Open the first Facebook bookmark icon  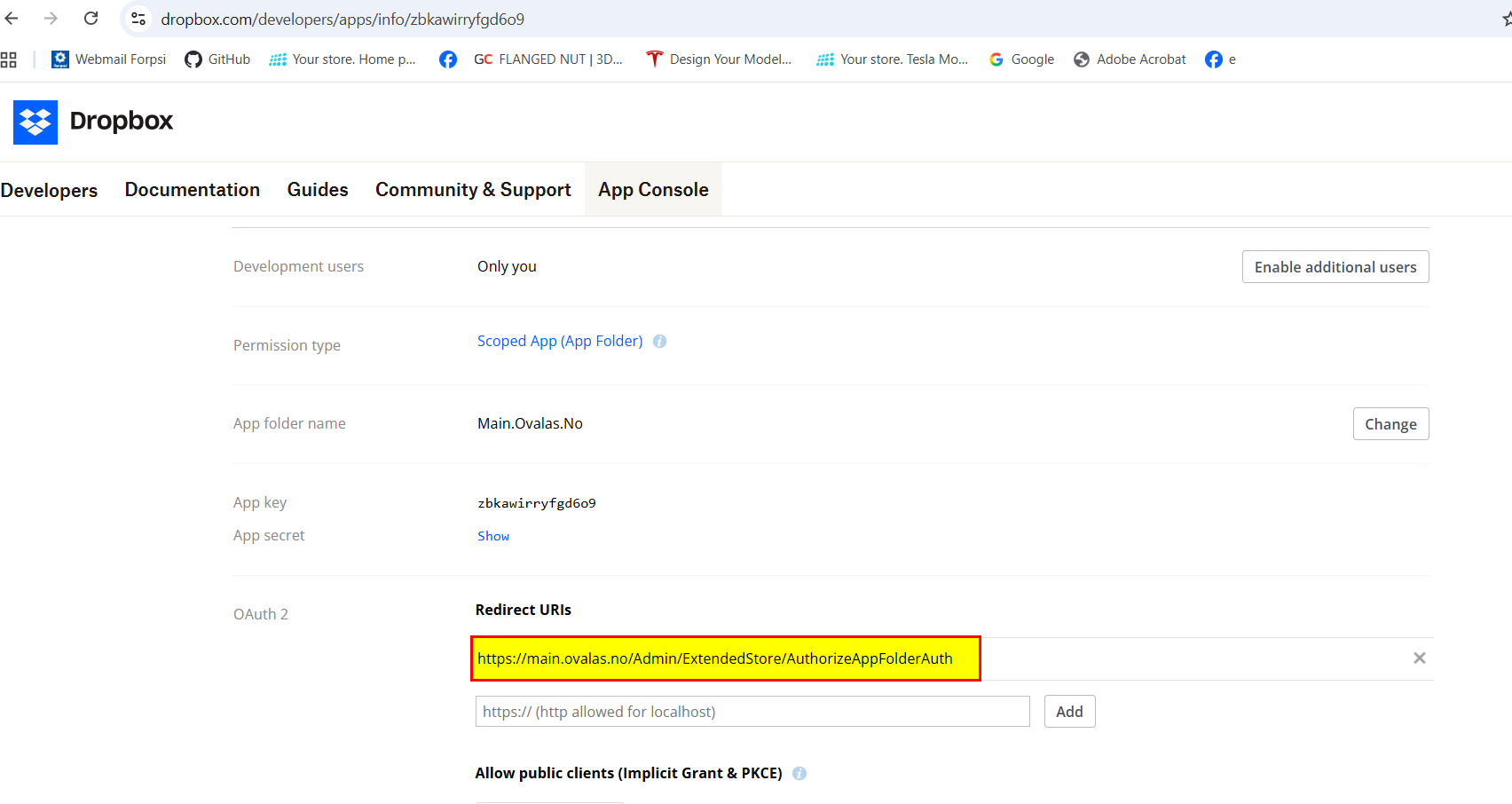pyautogui.click(x=448, y=59)
